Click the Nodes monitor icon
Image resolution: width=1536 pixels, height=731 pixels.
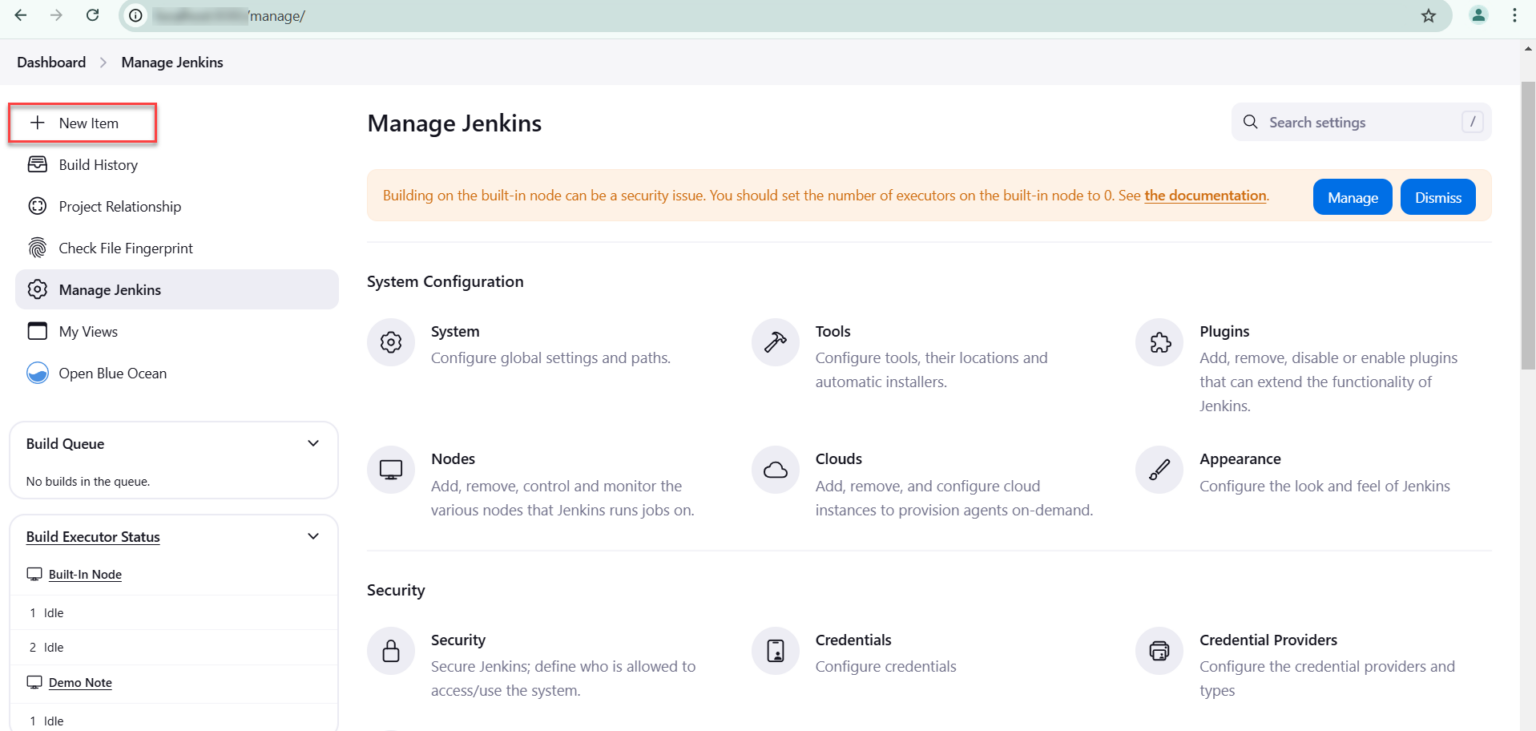(390, 469)
